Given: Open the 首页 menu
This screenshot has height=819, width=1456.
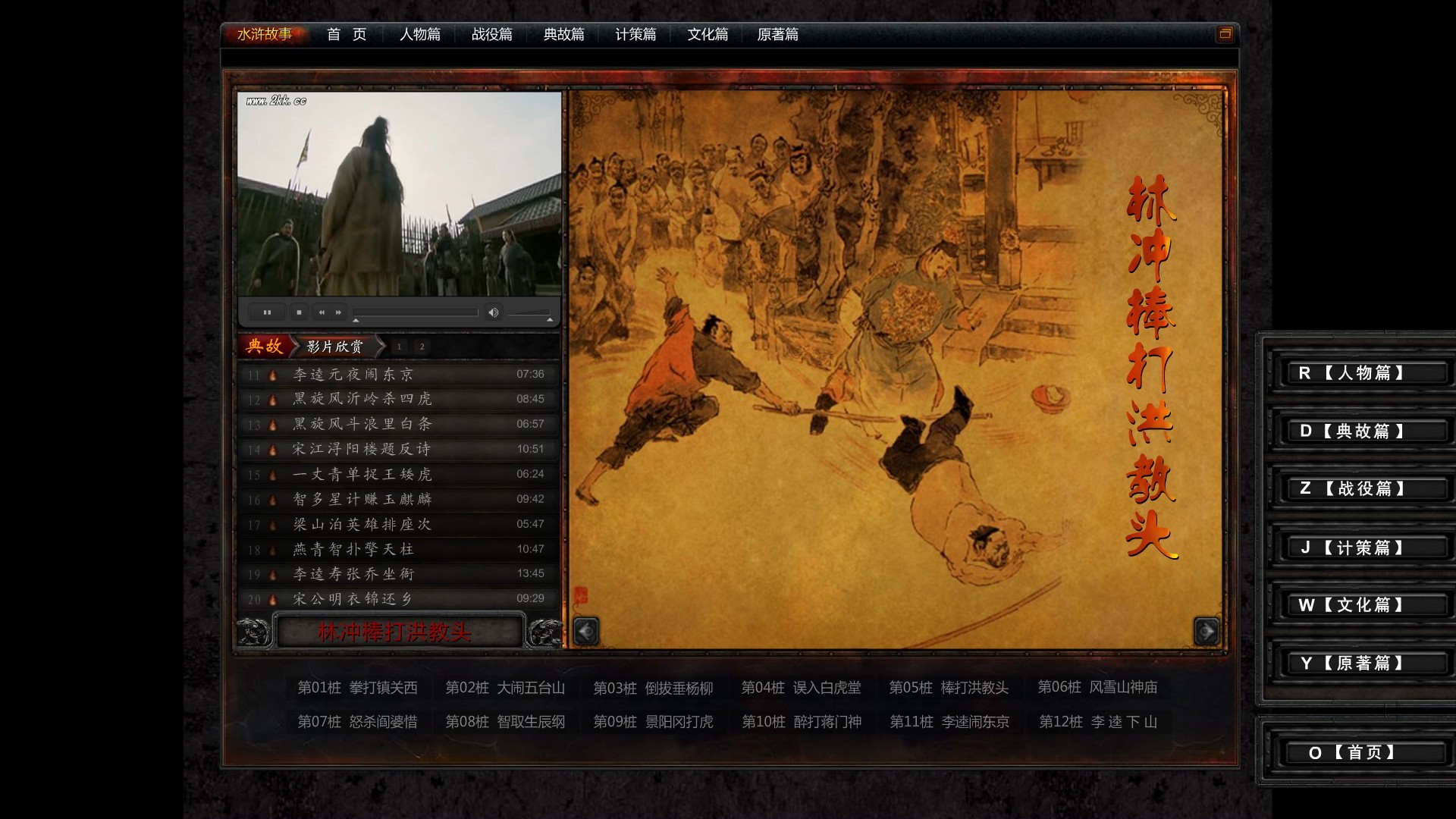Looking at the screenshot, I should 347,34.
